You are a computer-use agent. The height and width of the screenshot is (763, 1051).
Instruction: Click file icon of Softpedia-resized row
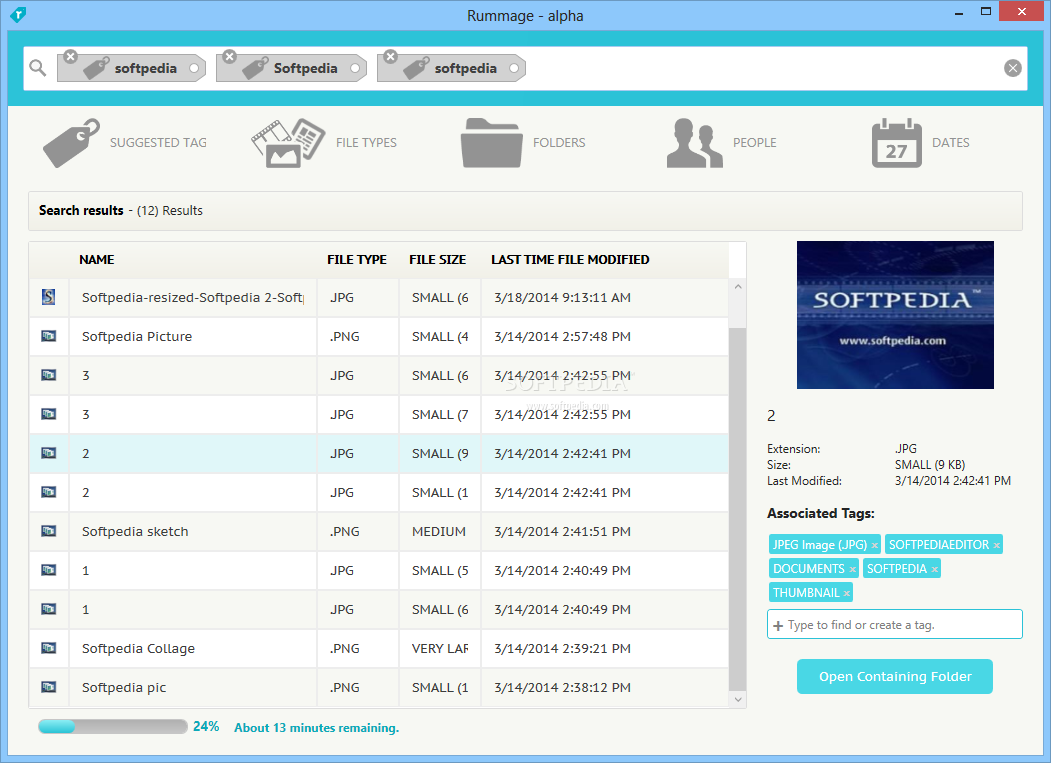[x=48, y=297]
